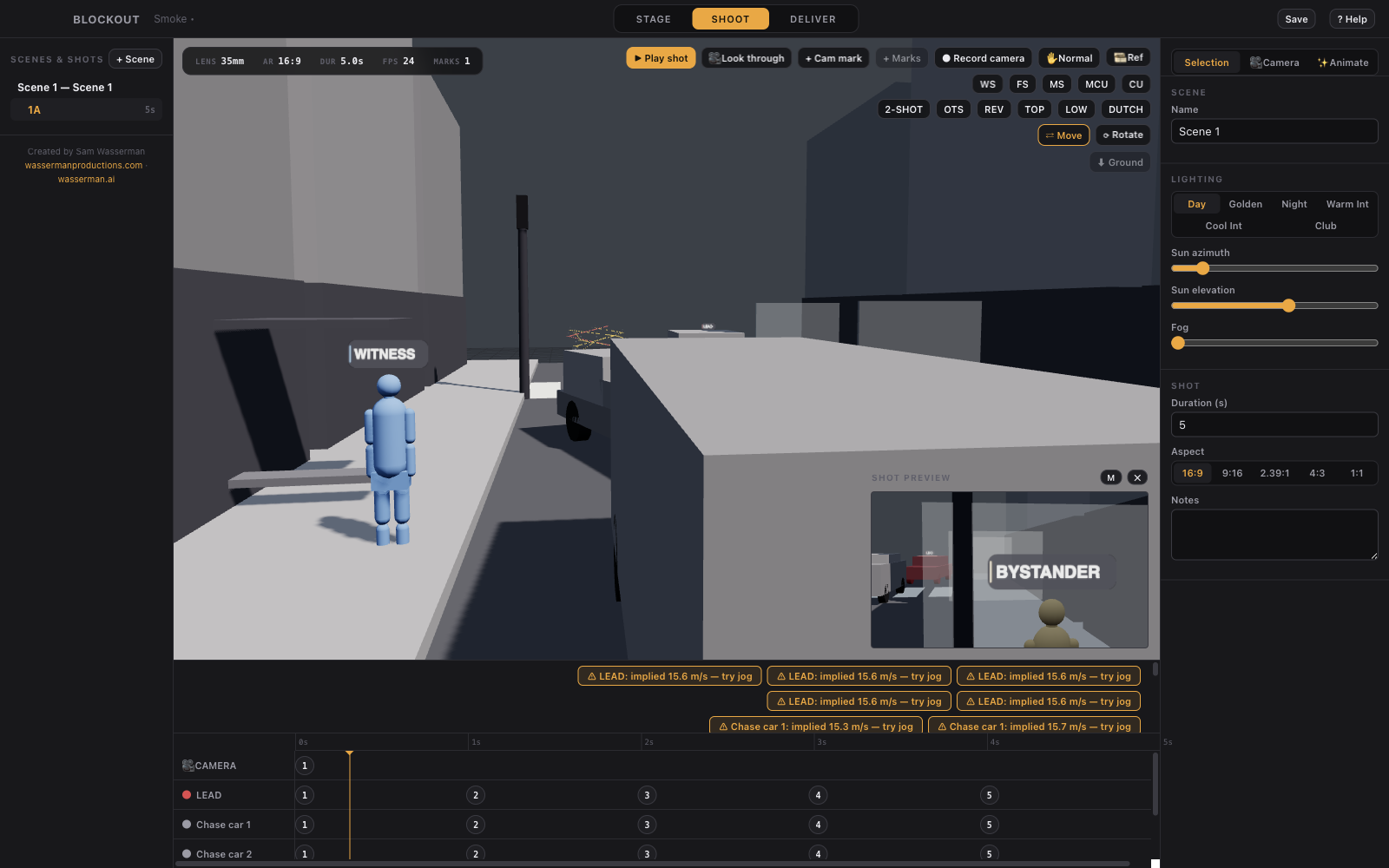The image size is (1389, 868).
Task: Choose Warm Int lighting preset
Action: point(1346,204)
